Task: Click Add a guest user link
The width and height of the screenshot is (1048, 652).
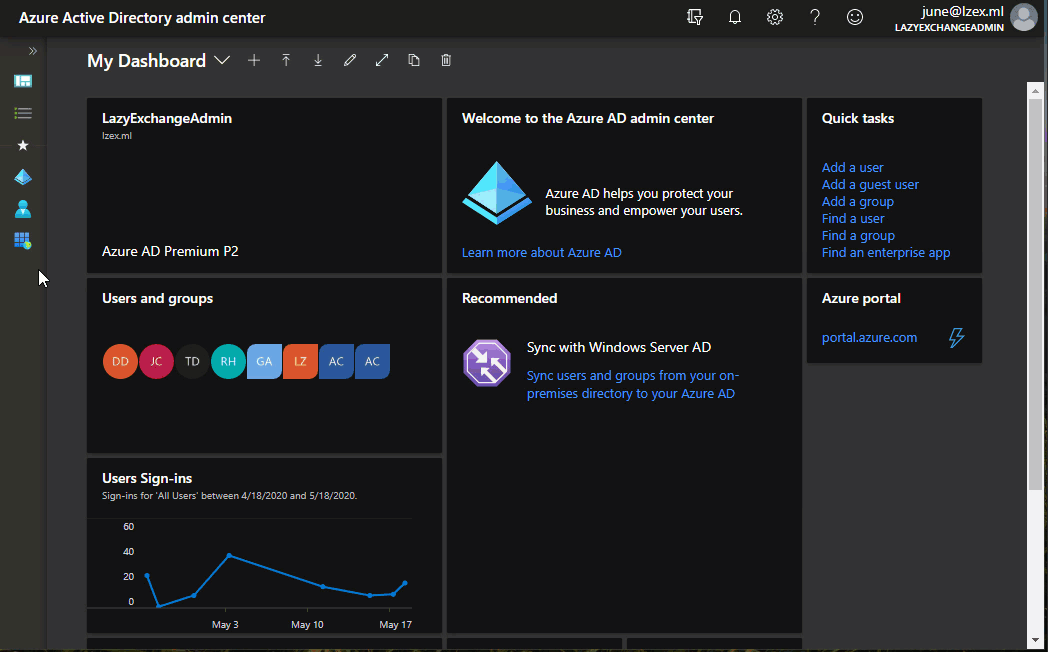Action: 870,184
